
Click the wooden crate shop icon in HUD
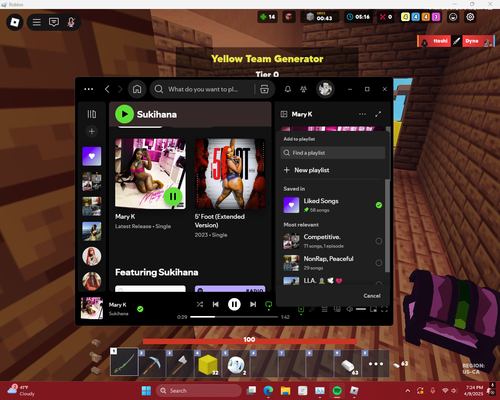coord(289,17)
